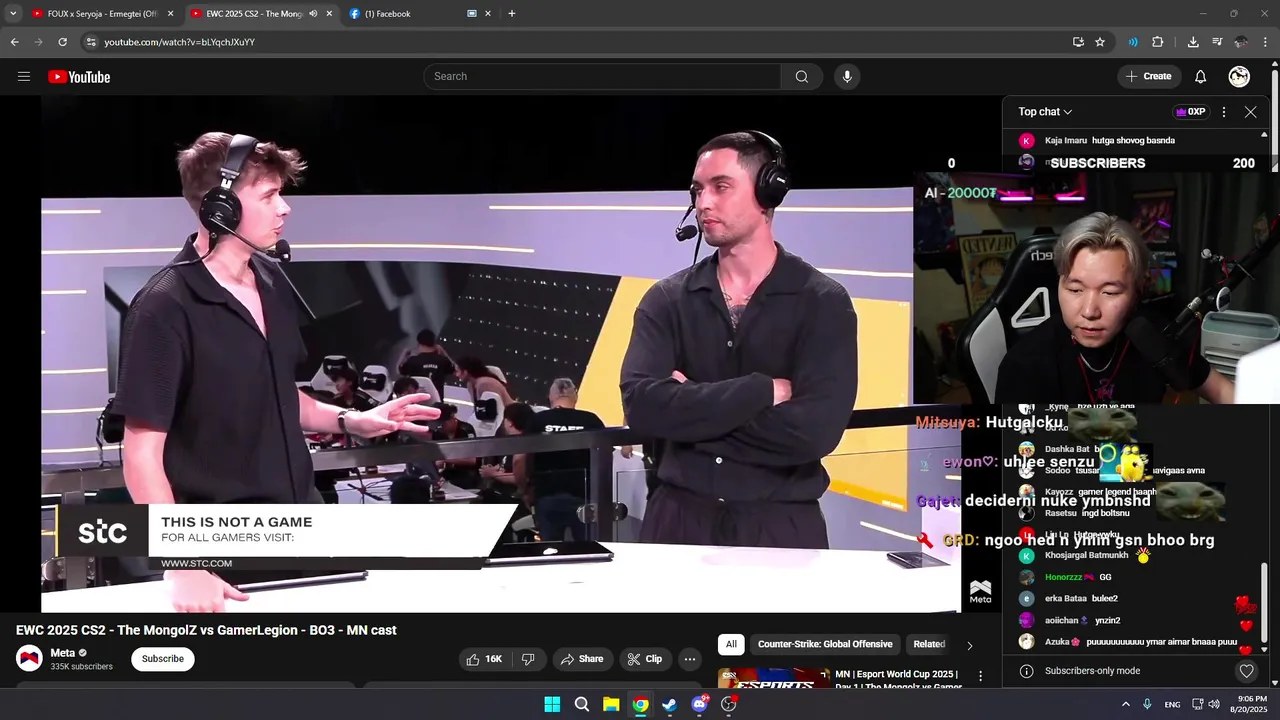Open the Extensions puzzle icon
Image resolution: width=1280 pixels, height=720 pixels.
coord(1158,42)
